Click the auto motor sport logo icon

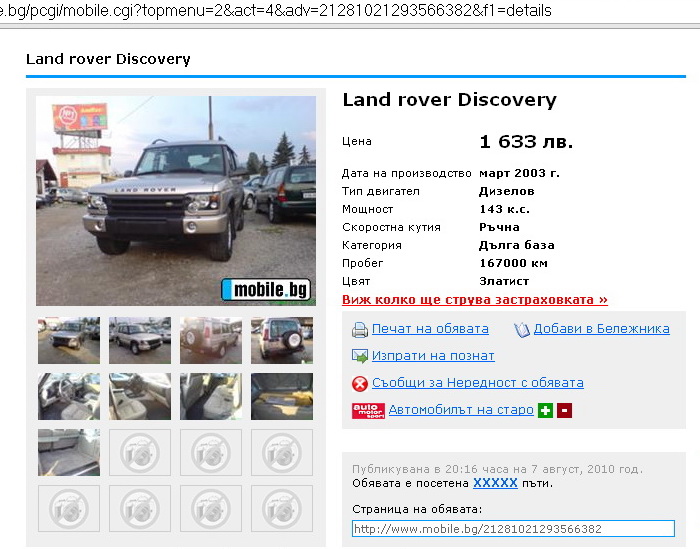(368, 411)
